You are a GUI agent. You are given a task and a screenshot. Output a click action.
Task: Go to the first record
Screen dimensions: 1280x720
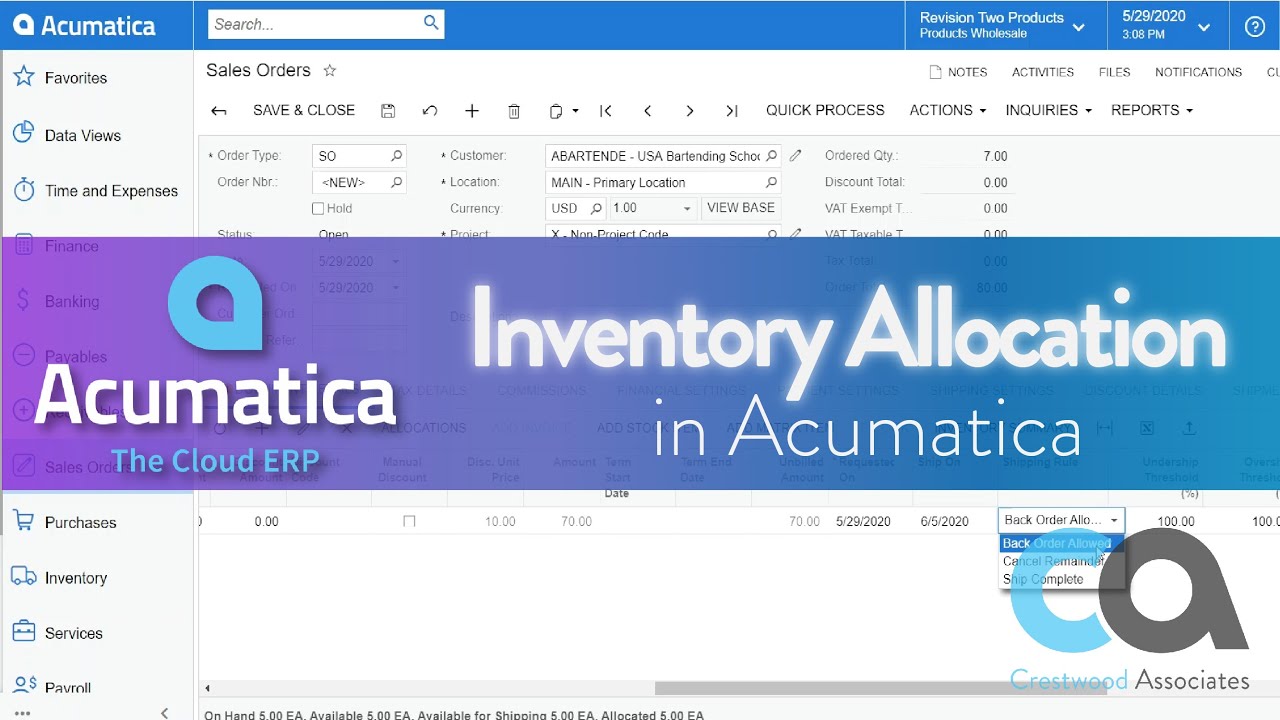[x=606, y=111]
